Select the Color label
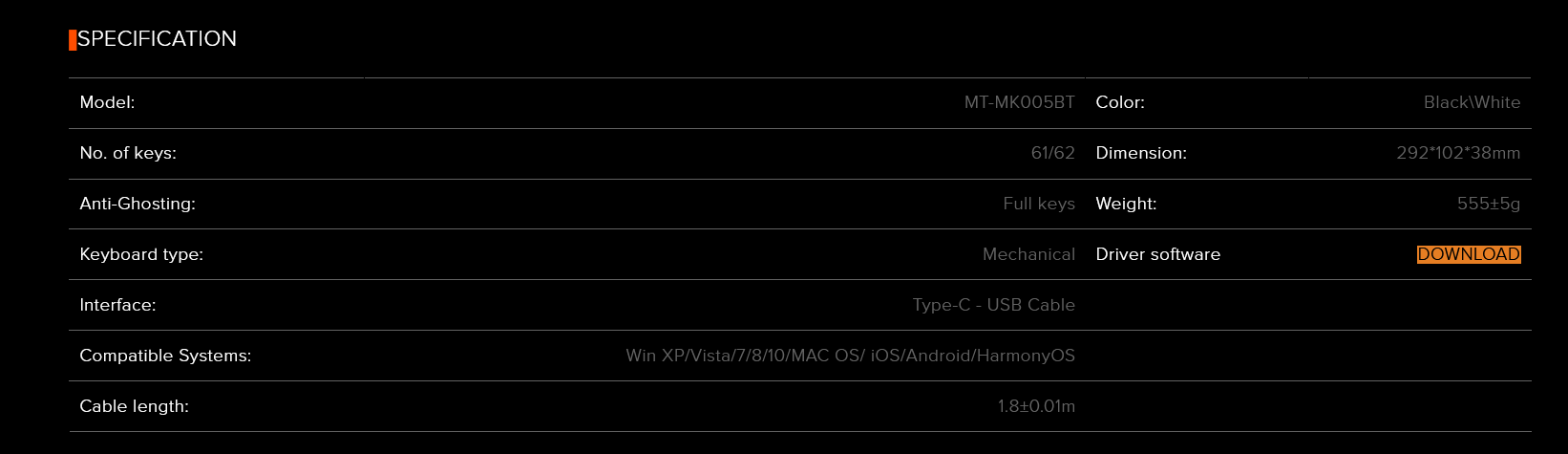The width and height of the screenshot is (1568, 454). click(x=1120, y=102)
